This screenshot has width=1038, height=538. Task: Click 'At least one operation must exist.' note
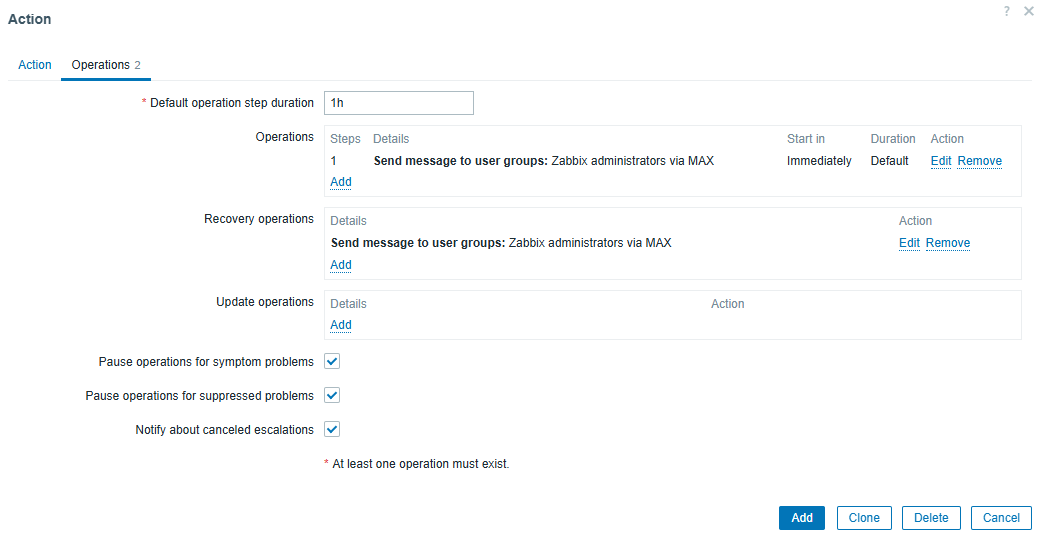point(420,464)
